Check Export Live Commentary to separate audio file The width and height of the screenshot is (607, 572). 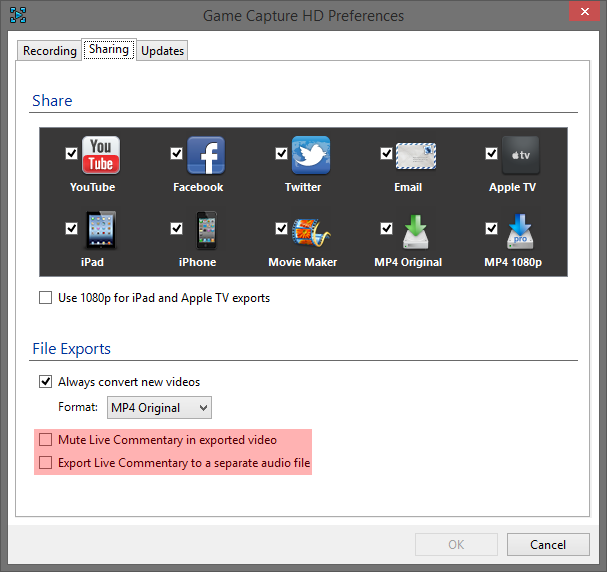45,463
